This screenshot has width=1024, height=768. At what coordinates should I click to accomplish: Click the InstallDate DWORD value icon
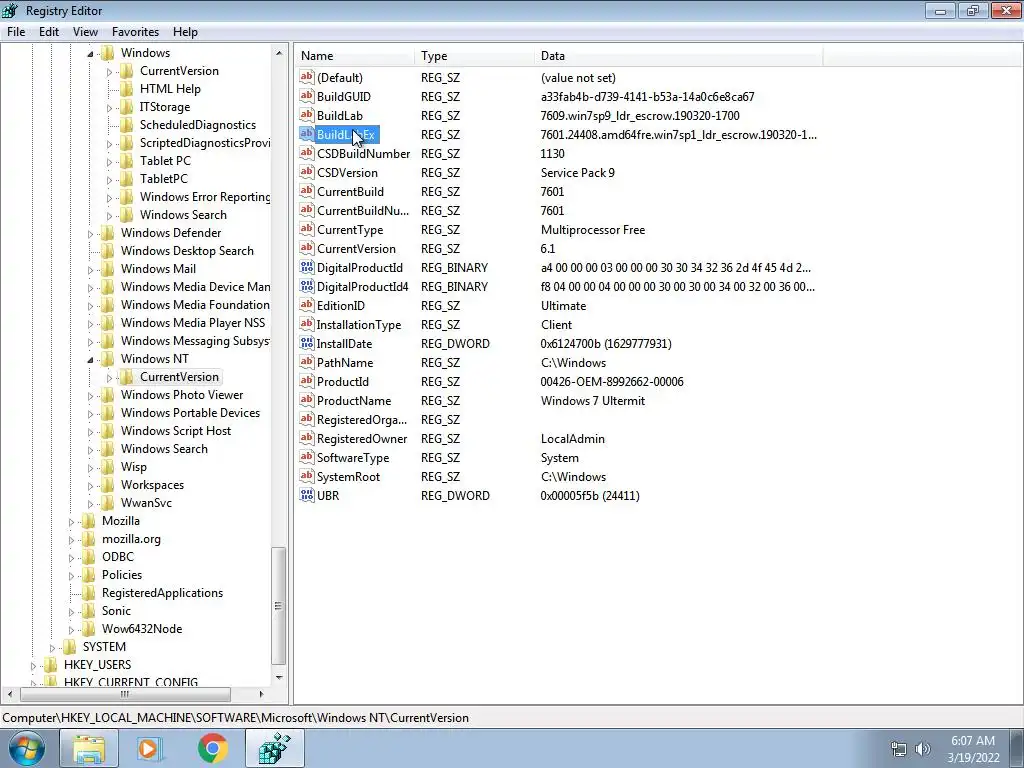306,343
